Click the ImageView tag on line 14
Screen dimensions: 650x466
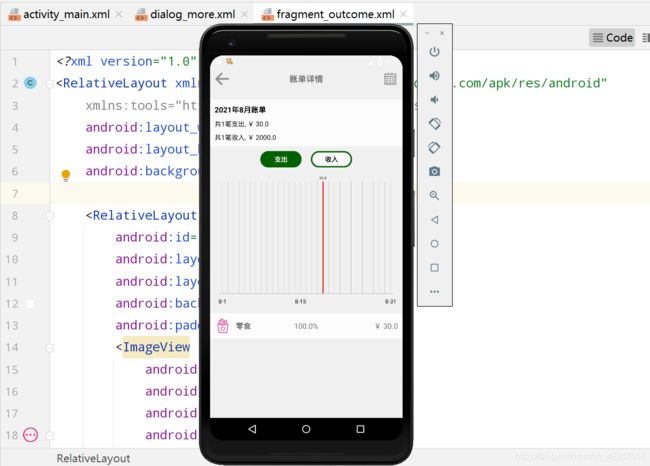[x=156, y=347]
